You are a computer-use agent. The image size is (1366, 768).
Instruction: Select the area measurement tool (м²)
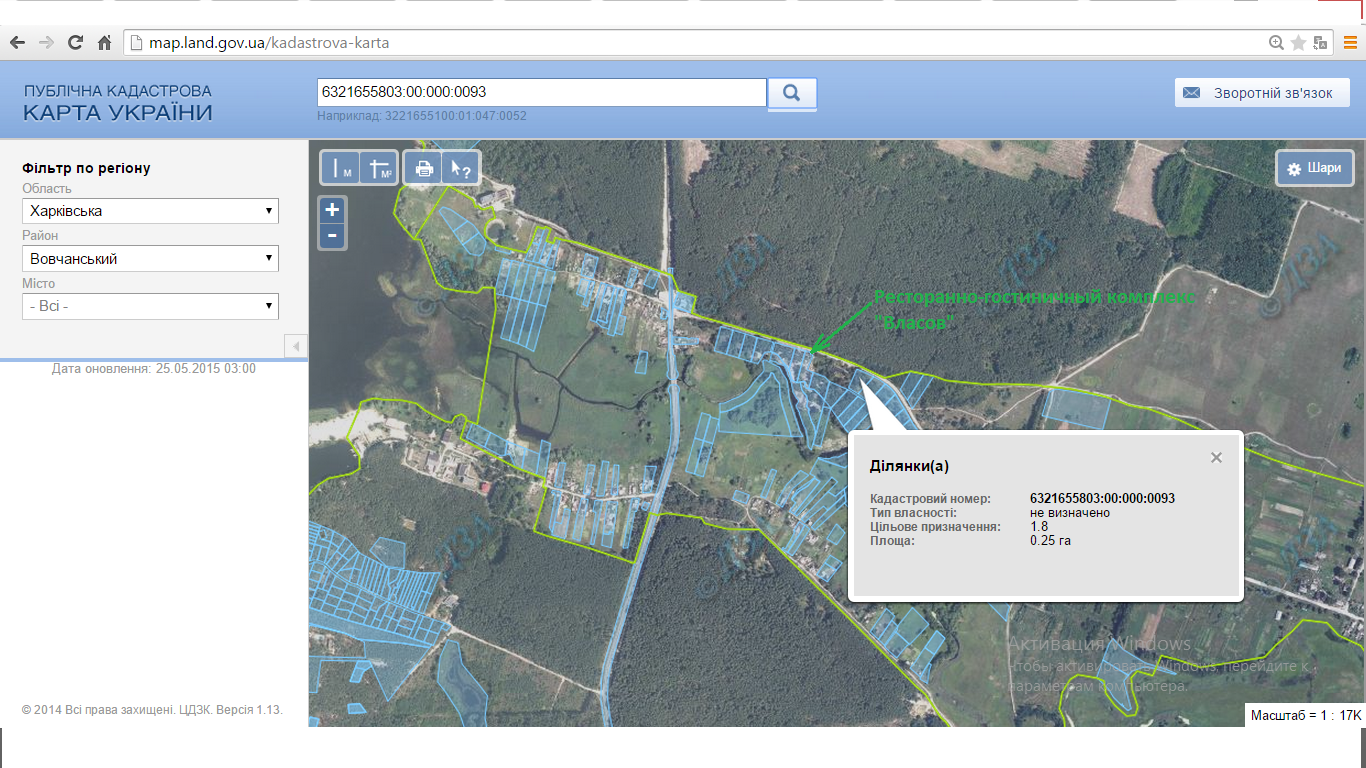pyautogui.click(x=379, y=168)
